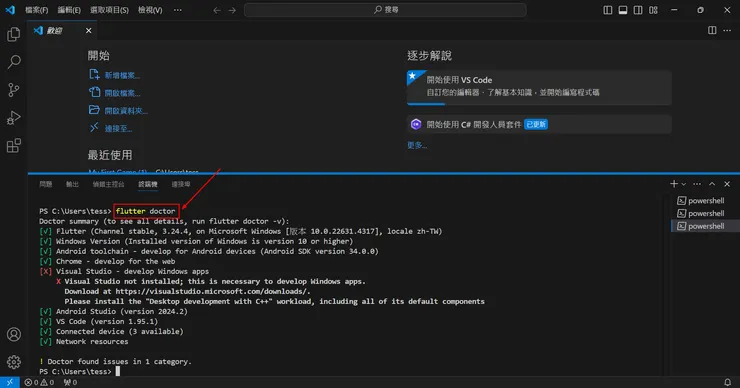
Task: Open the Explorer view in the activity bar
Action: coord(14,34)
